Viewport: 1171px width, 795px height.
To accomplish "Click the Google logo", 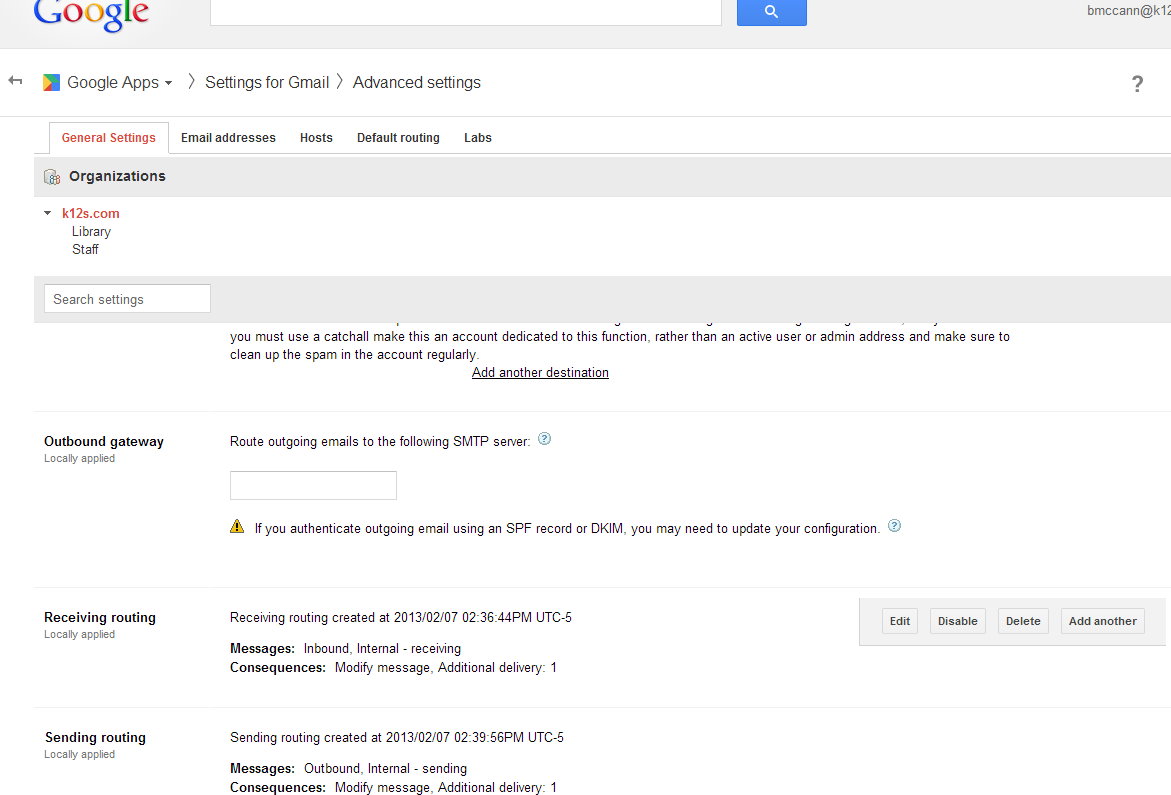I will 91,13.
